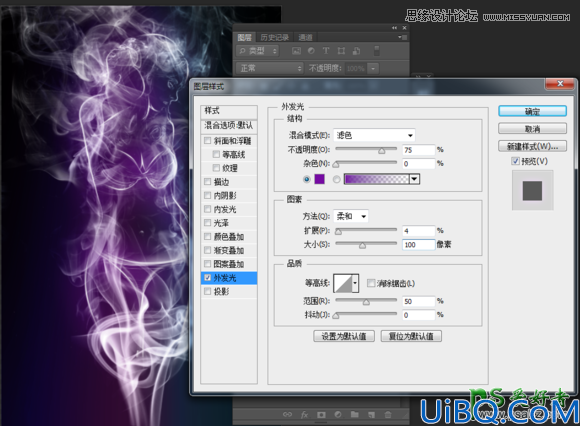Click the 不透明度 value field showing 75

click(418, 150)
